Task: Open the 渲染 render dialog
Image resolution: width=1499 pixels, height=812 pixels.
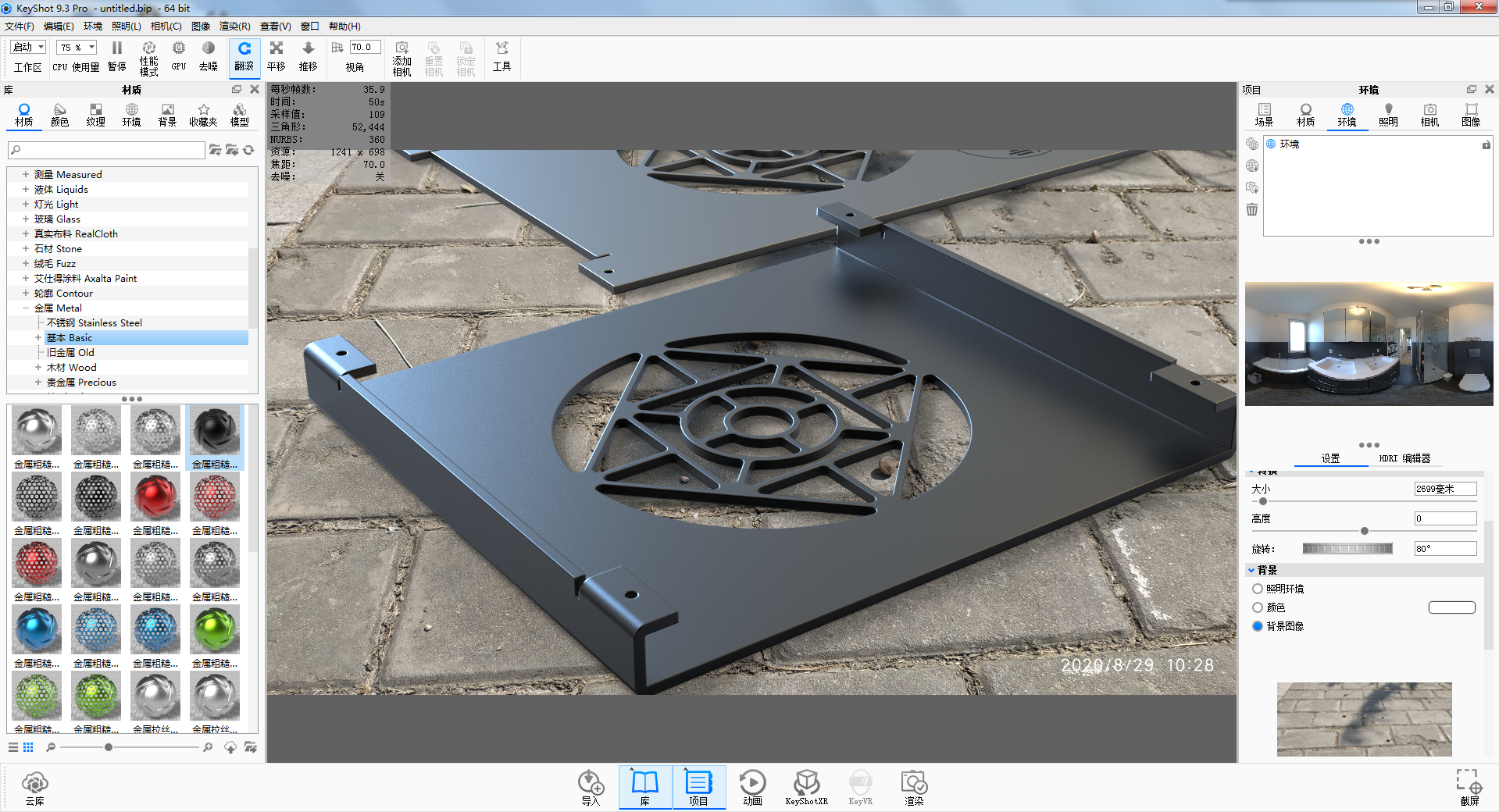Action: tap(914, 788)
